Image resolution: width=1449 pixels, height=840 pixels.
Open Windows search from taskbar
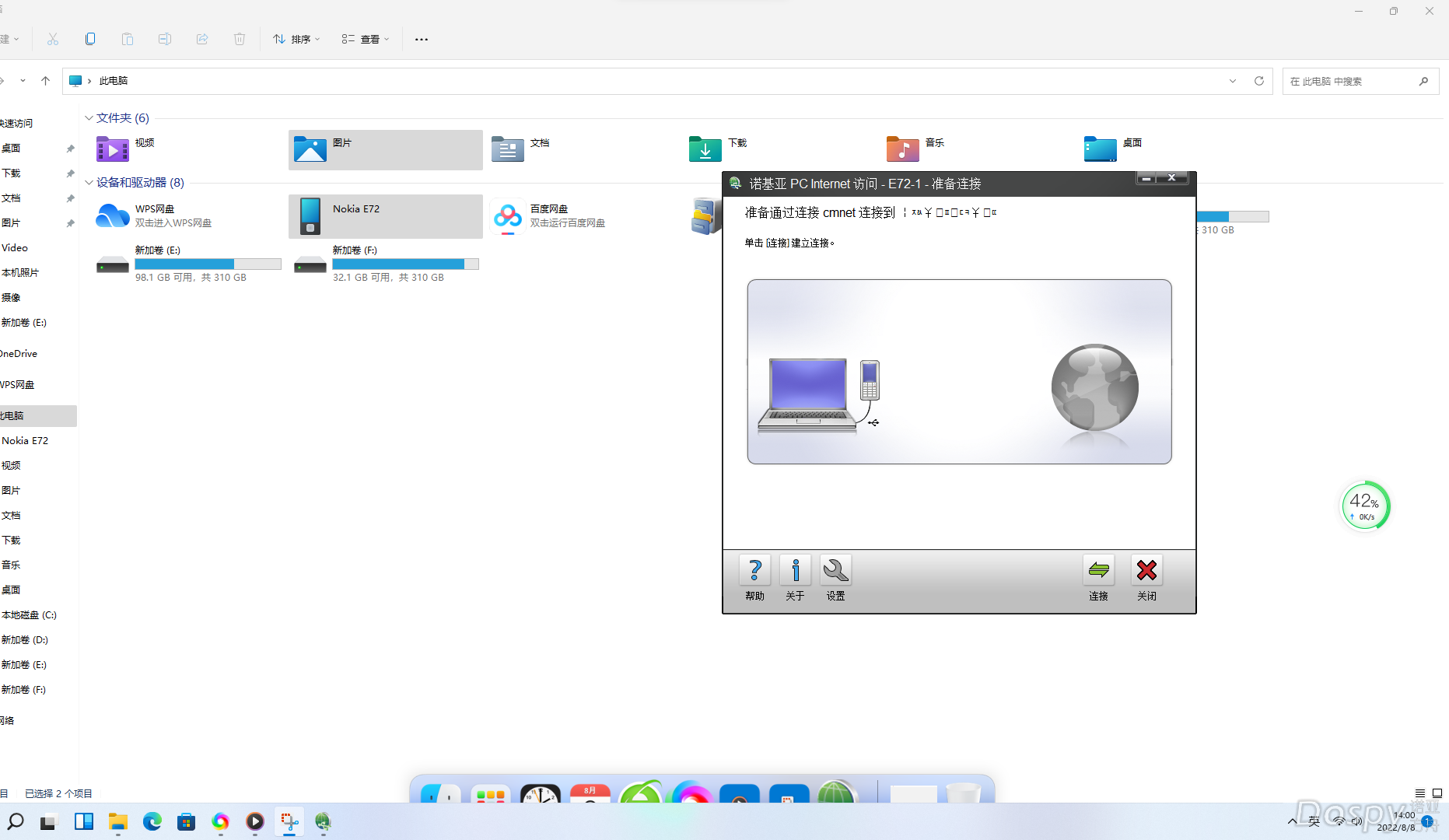pos(15,821)
